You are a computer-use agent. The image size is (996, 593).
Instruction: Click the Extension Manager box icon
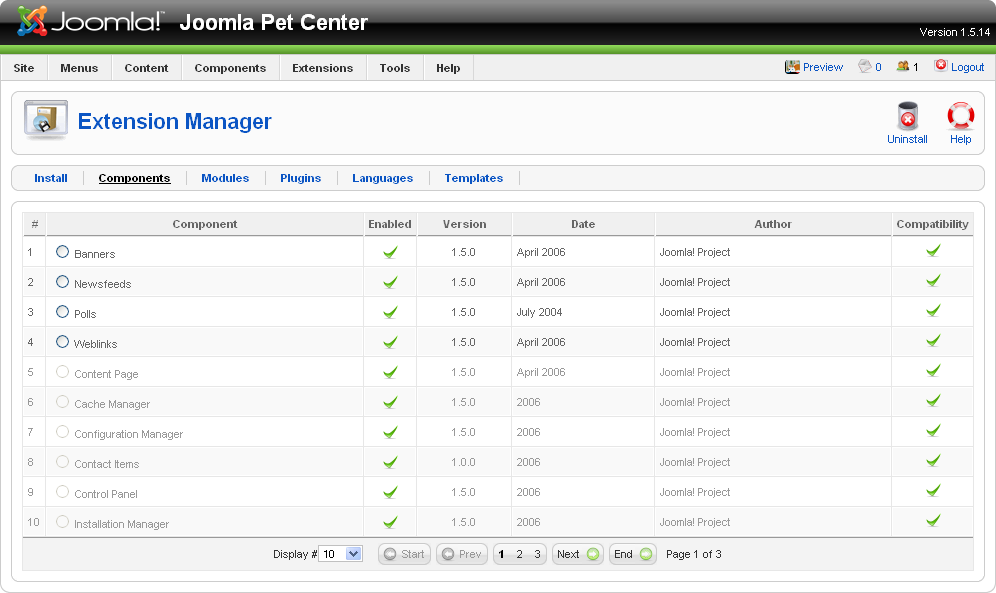tap(46, 119)
